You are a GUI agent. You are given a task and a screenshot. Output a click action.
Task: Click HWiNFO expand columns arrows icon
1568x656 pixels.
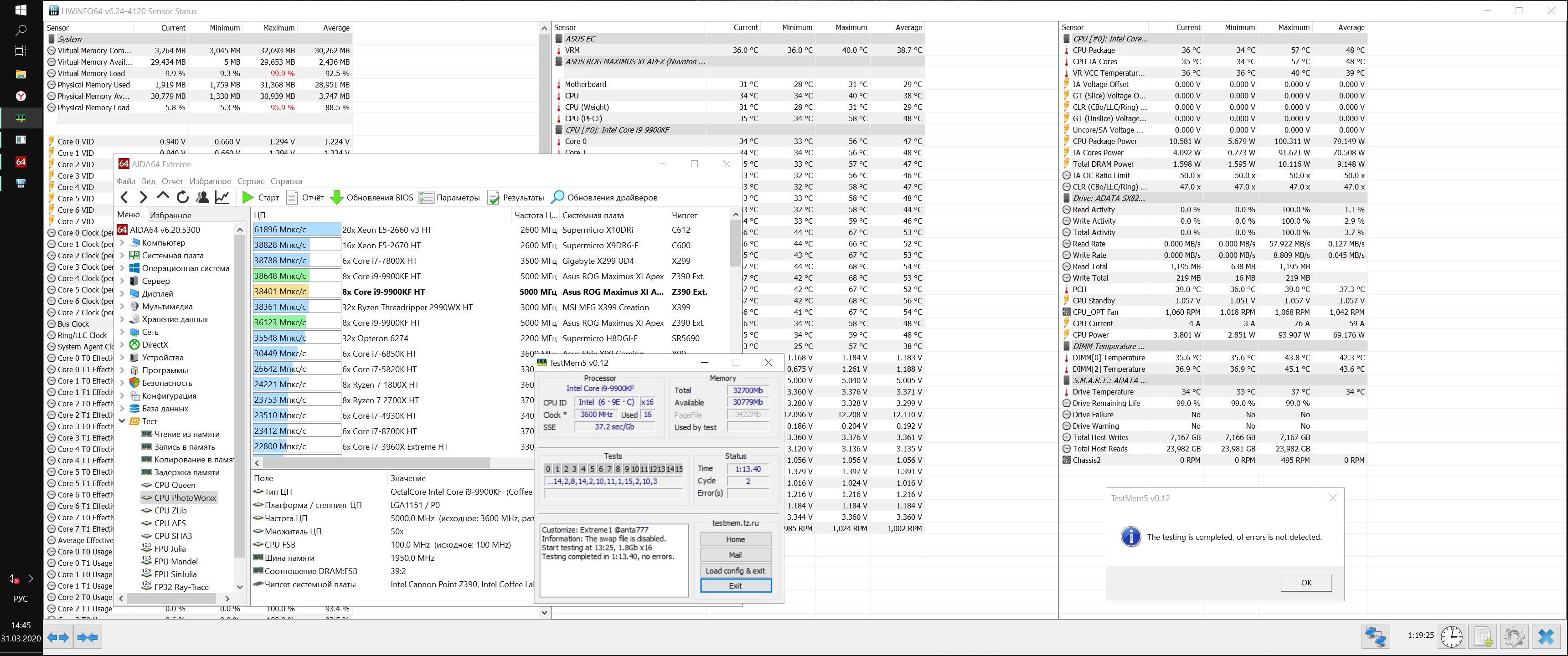(58, 637)
